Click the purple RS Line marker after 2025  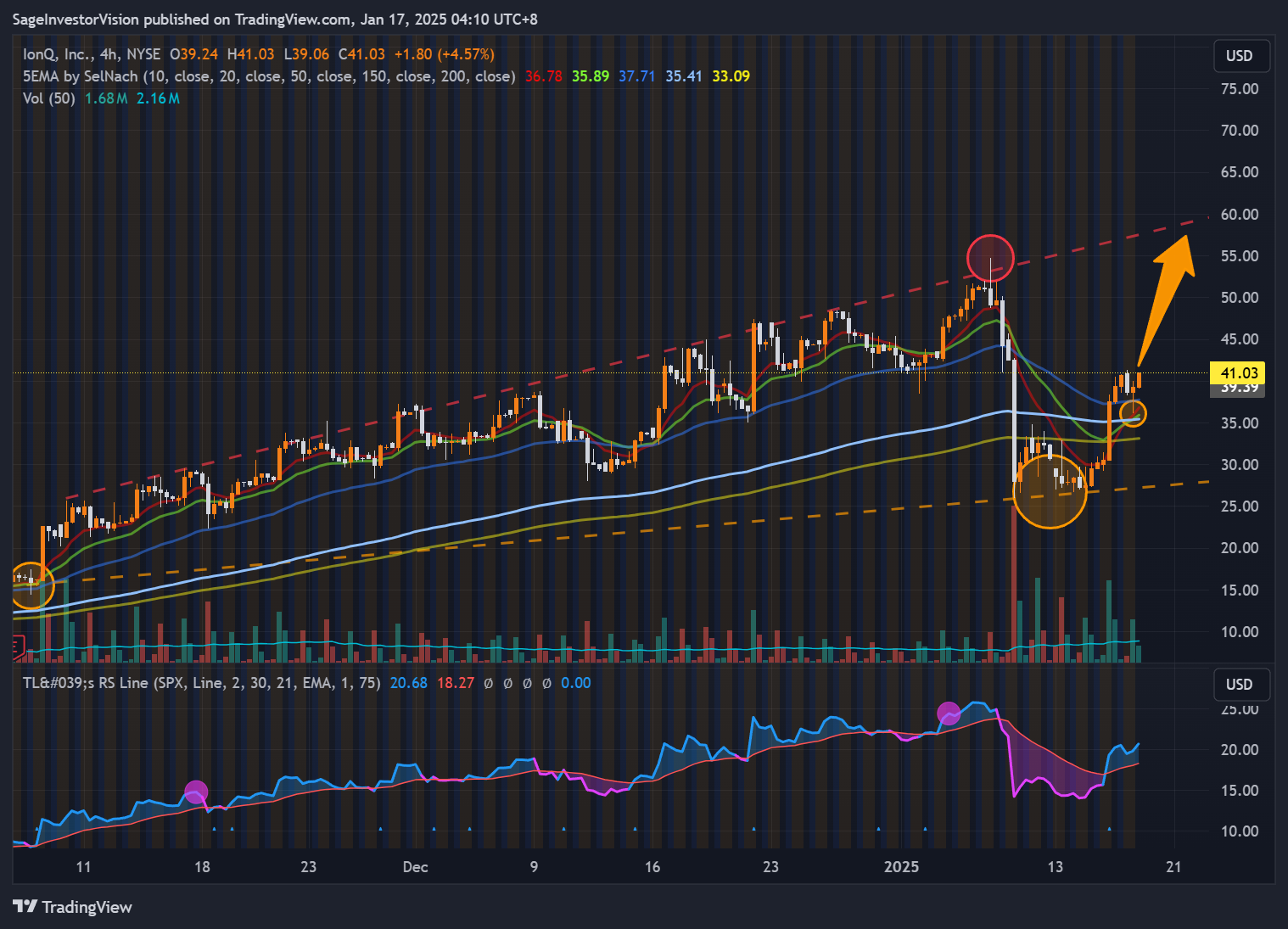[949, 714]
